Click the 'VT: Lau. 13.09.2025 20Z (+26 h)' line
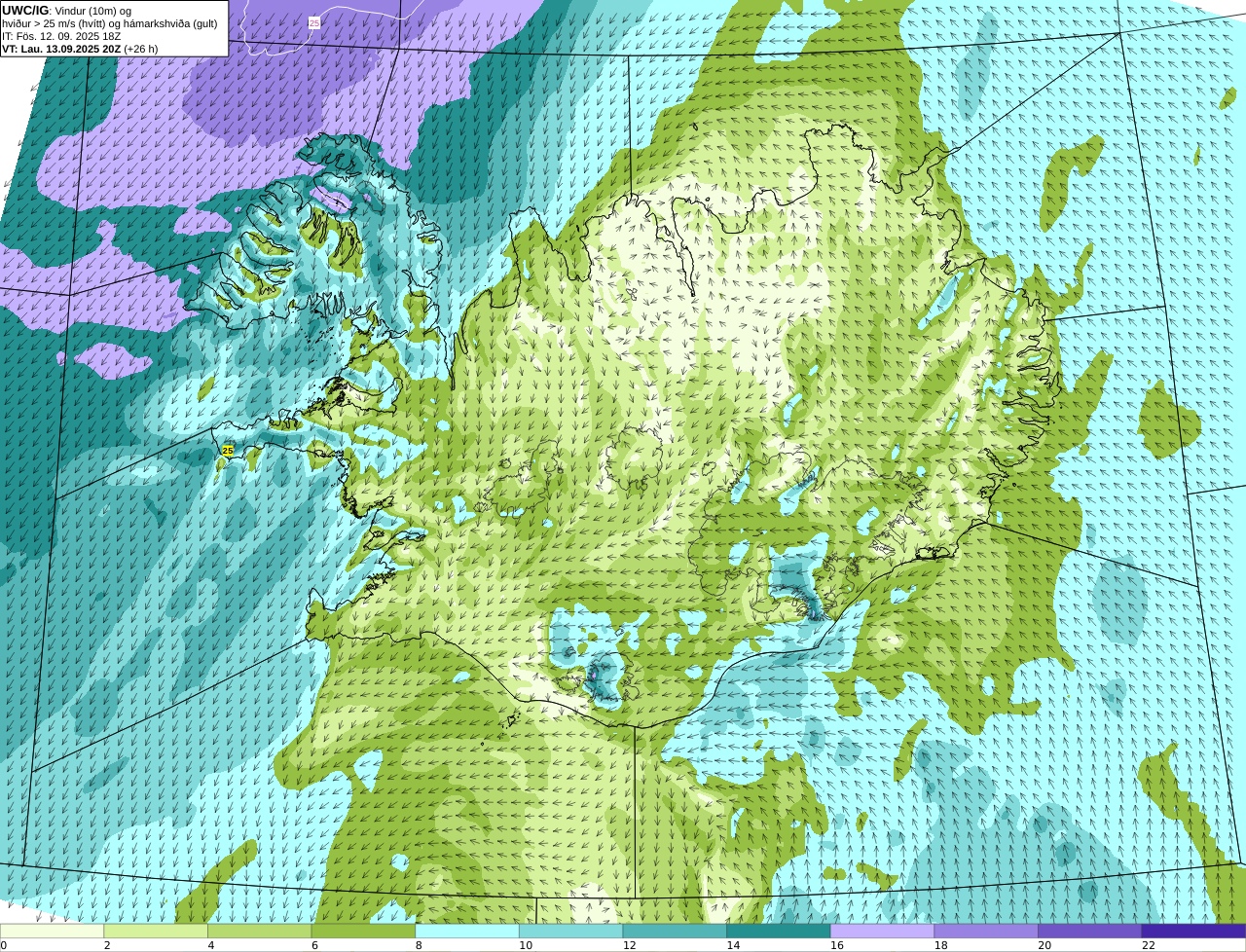Image resolution: width=1246 pixels, height=952 pixels. click(x=80, y=49)
